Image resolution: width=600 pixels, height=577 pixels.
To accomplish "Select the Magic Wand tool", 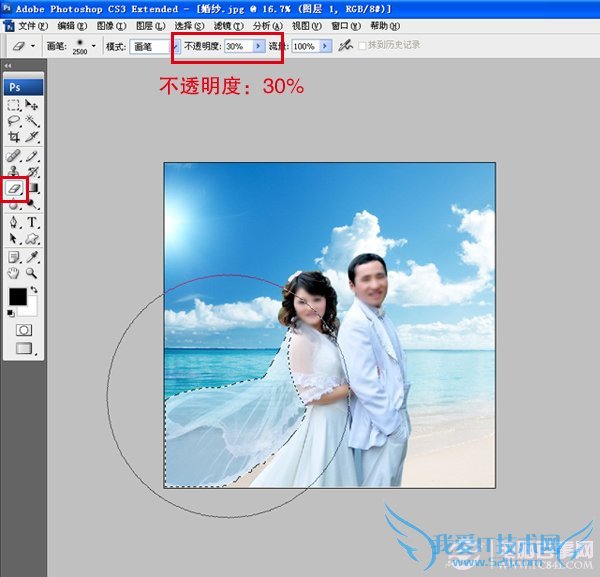I will tap(32, 121).
